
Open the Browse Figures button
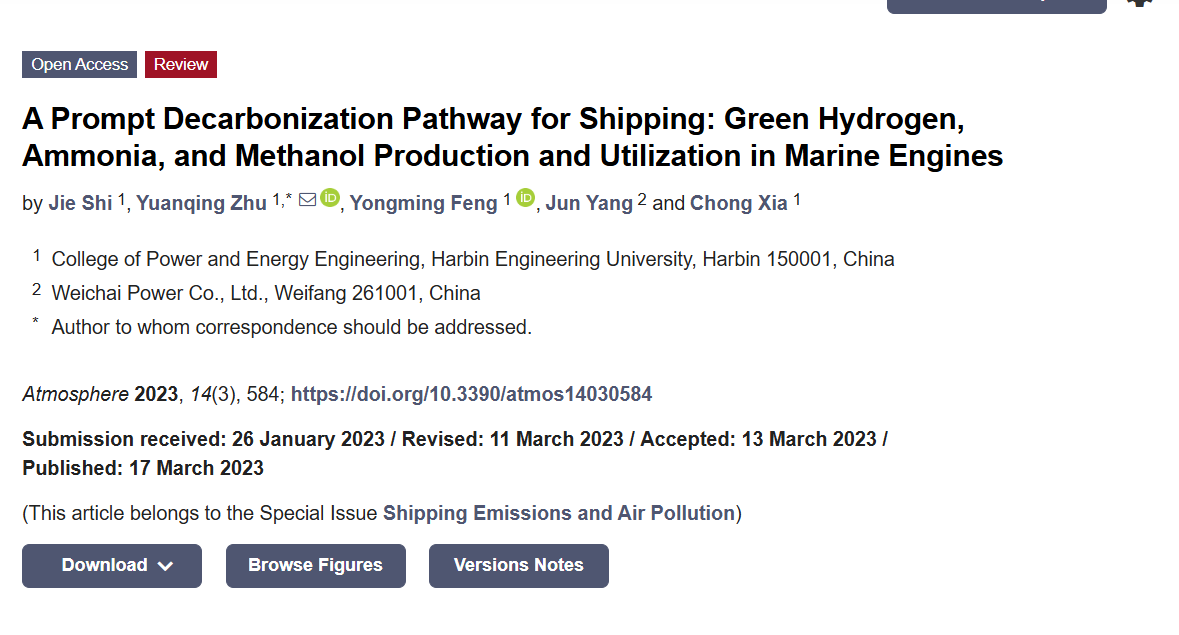[316, 566]
